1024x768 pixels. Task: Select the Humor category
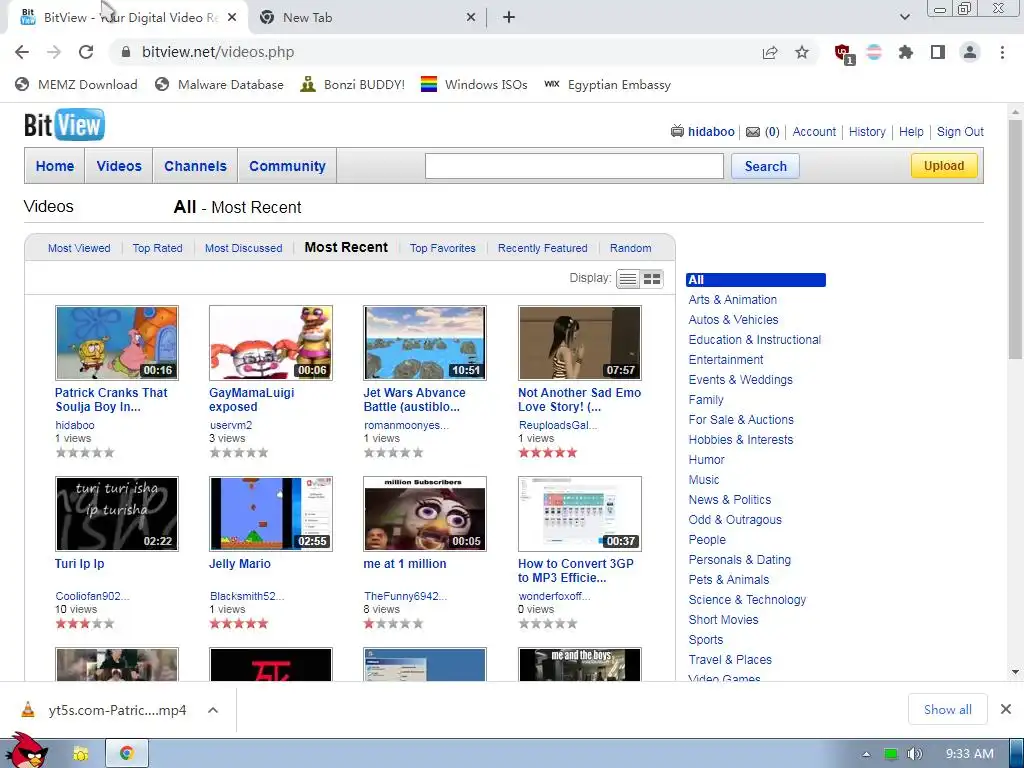(x=707, y=460)
